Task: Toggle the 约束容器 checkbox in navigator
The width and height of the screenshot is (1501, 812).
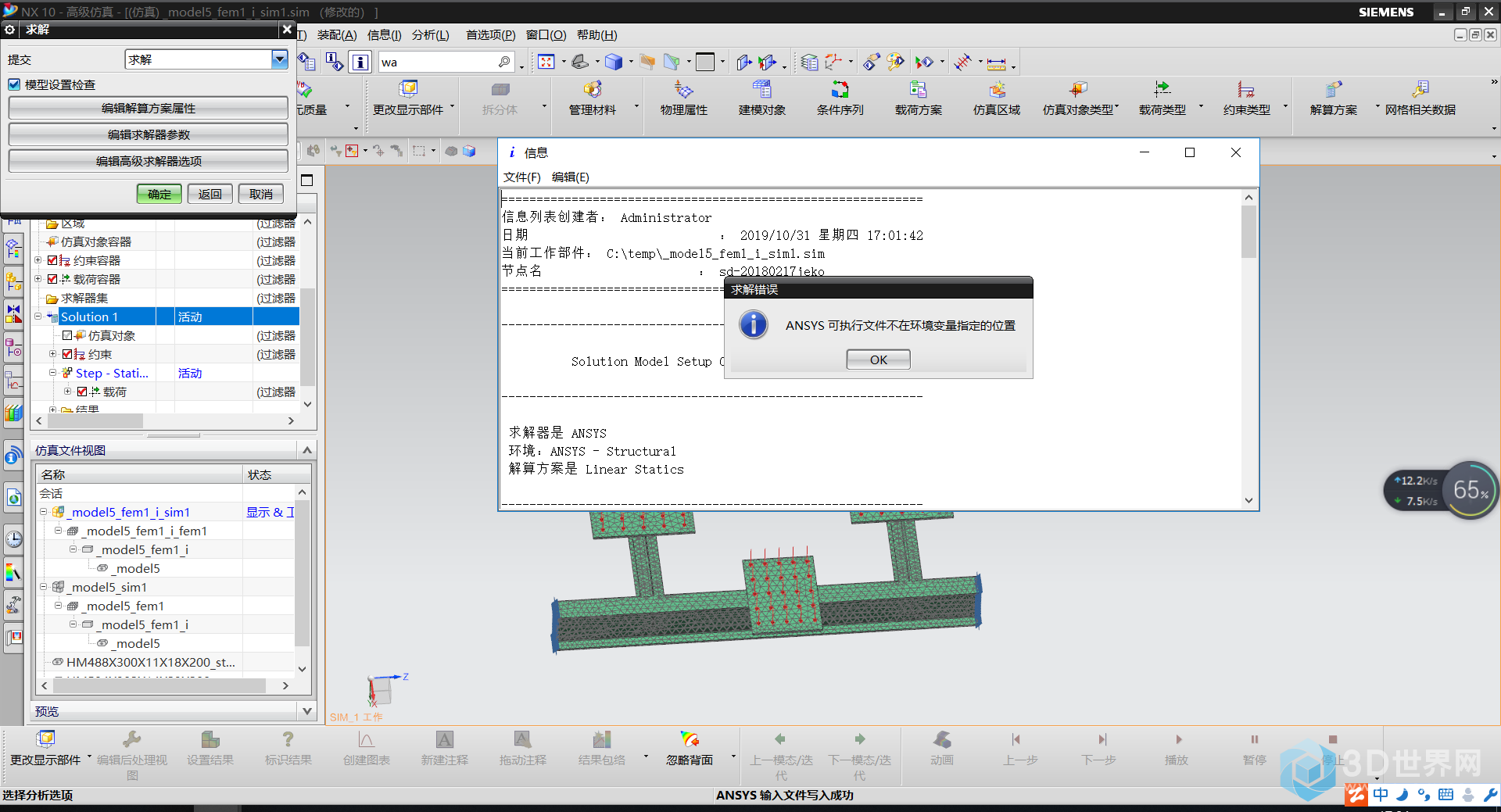Action: point(52,260)
